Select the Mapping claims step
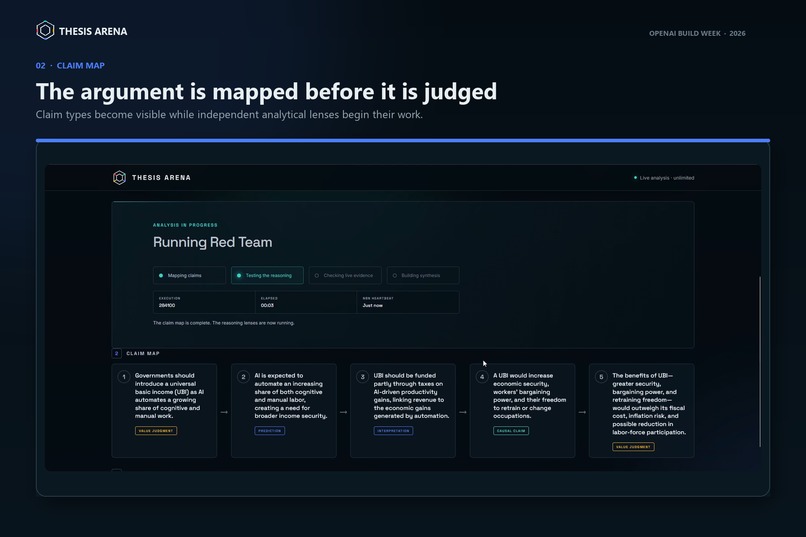 [x=189, y=275]
